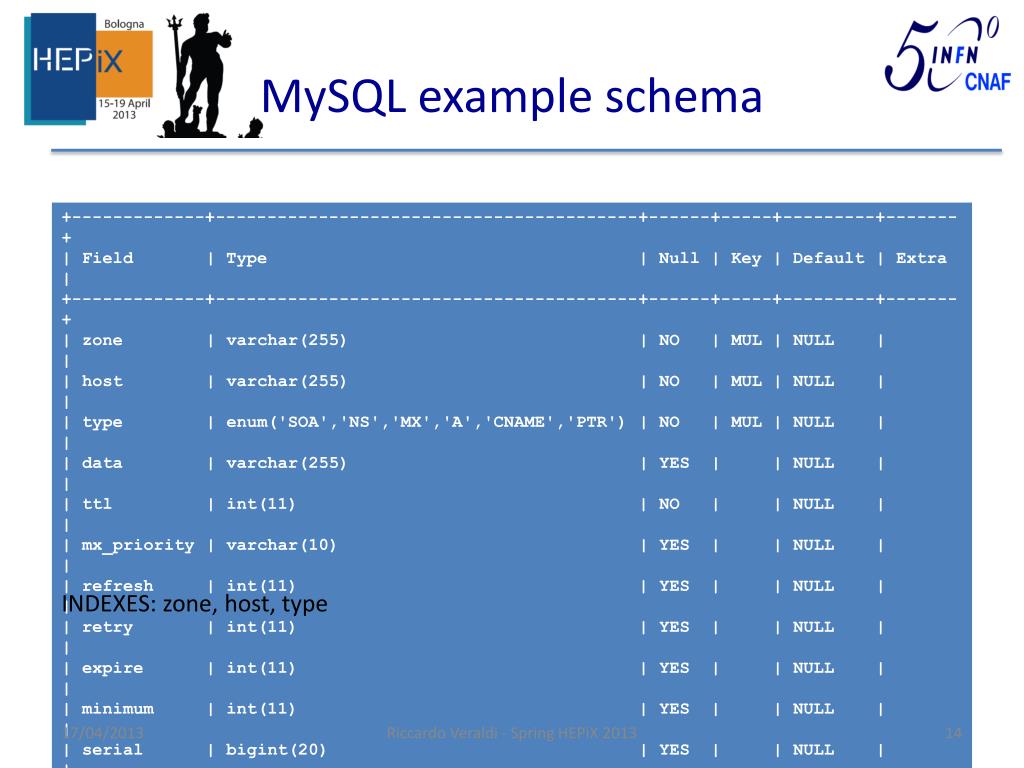The height and width of the screenshot is (768, 1024).
Task: Click the enum('SOA','NS','MX'...) type value
Action: pyautogui.click(x=425, y=423)
